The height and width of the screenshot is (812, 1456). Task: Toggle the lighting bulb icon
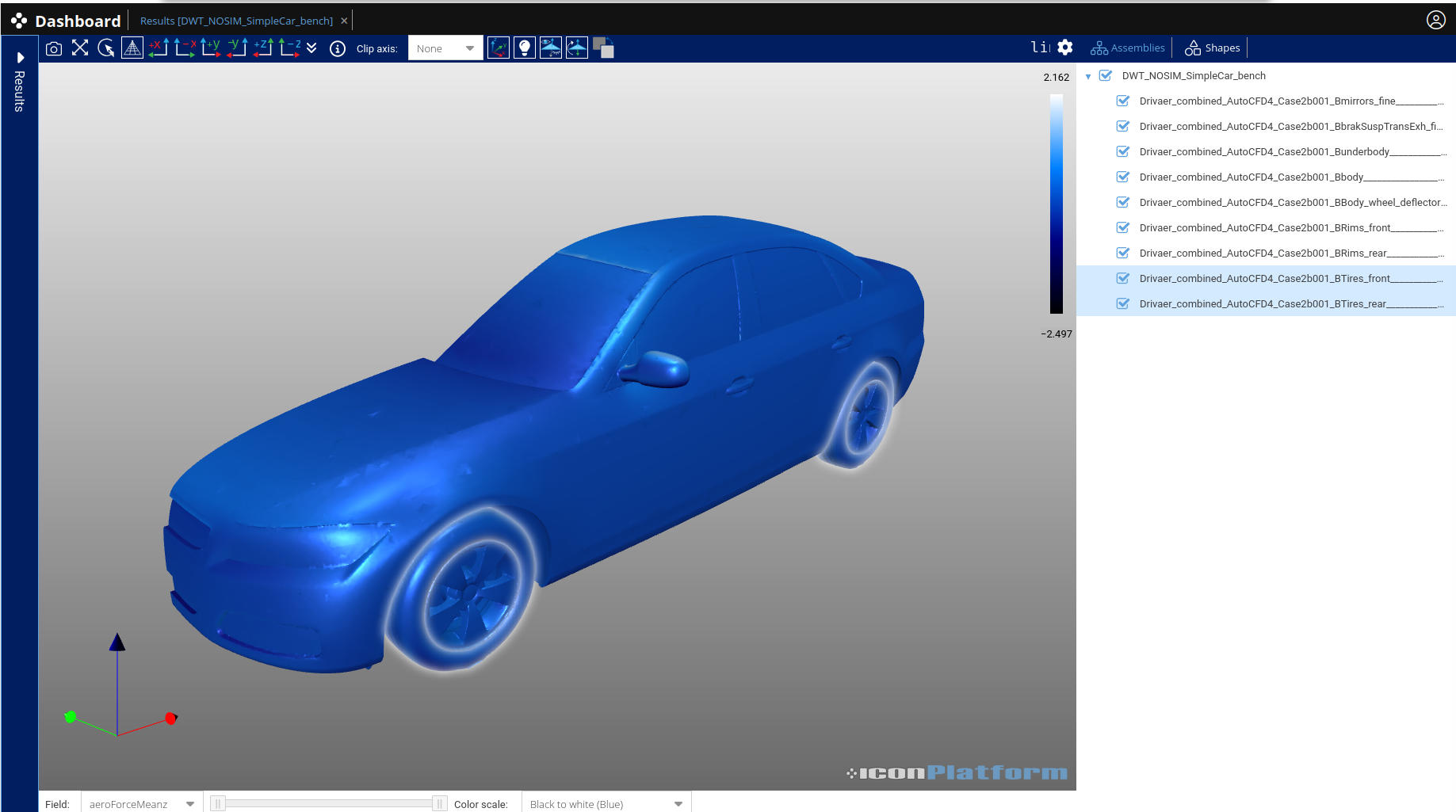coord(524,48)
